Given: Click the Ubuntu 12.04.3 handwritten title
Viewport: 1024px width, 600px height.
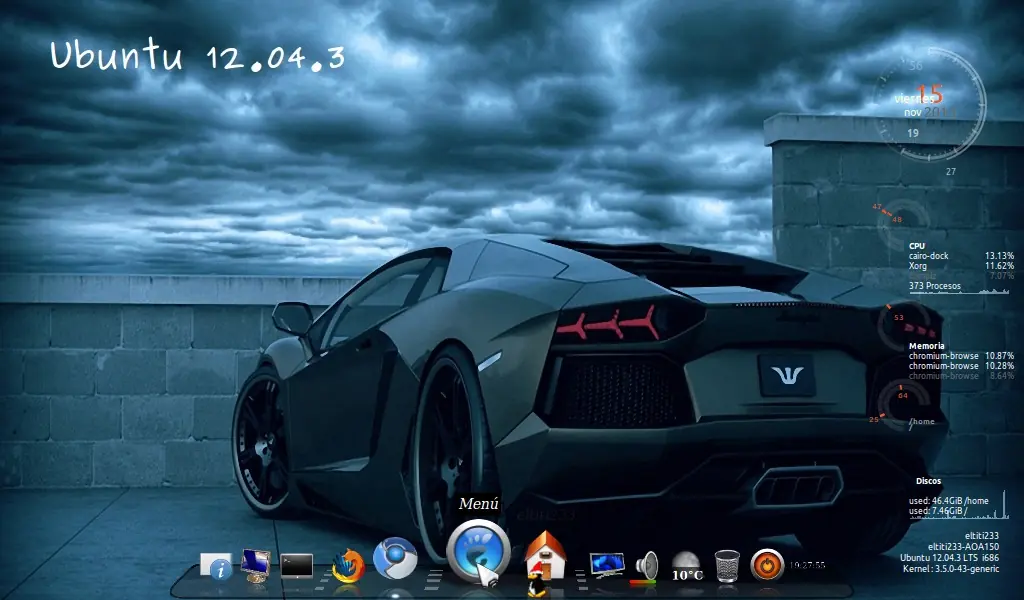Looking at the screenshot, I should point(197,55).
